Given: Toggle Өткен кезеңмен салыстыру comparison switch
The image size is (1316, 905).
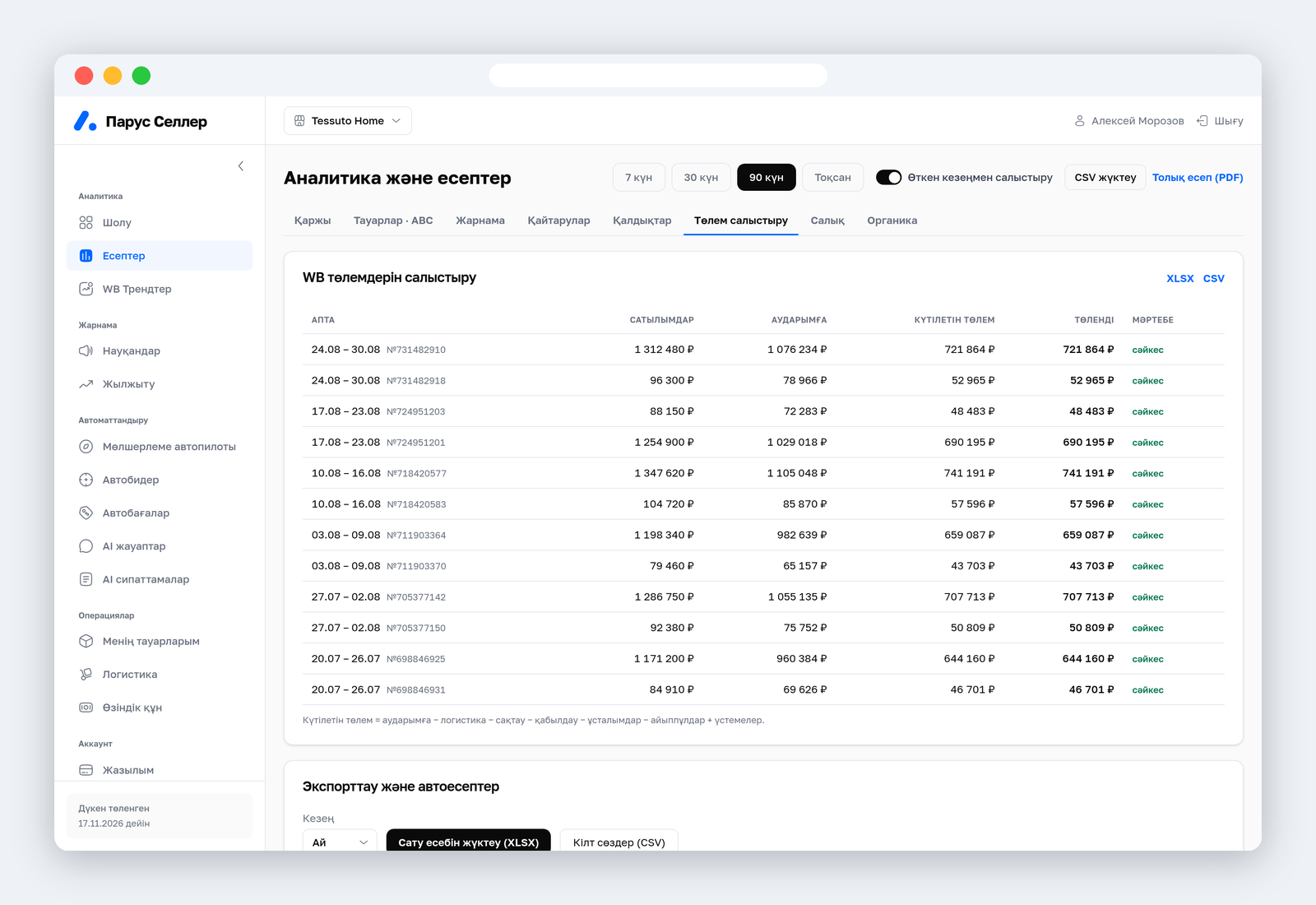Looking at the screenshot, I should click(x=888, y=178).
